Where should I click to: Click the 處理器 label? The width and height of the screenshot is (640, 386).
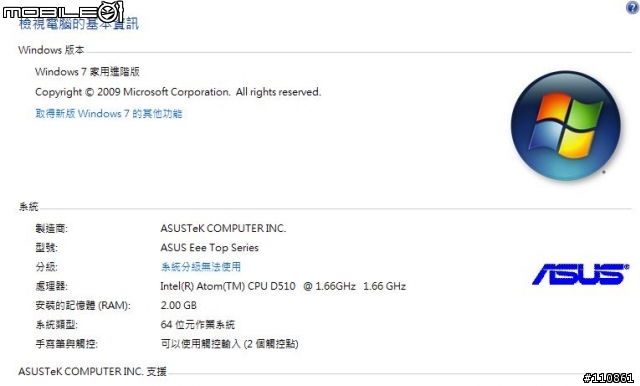point(51,286)
